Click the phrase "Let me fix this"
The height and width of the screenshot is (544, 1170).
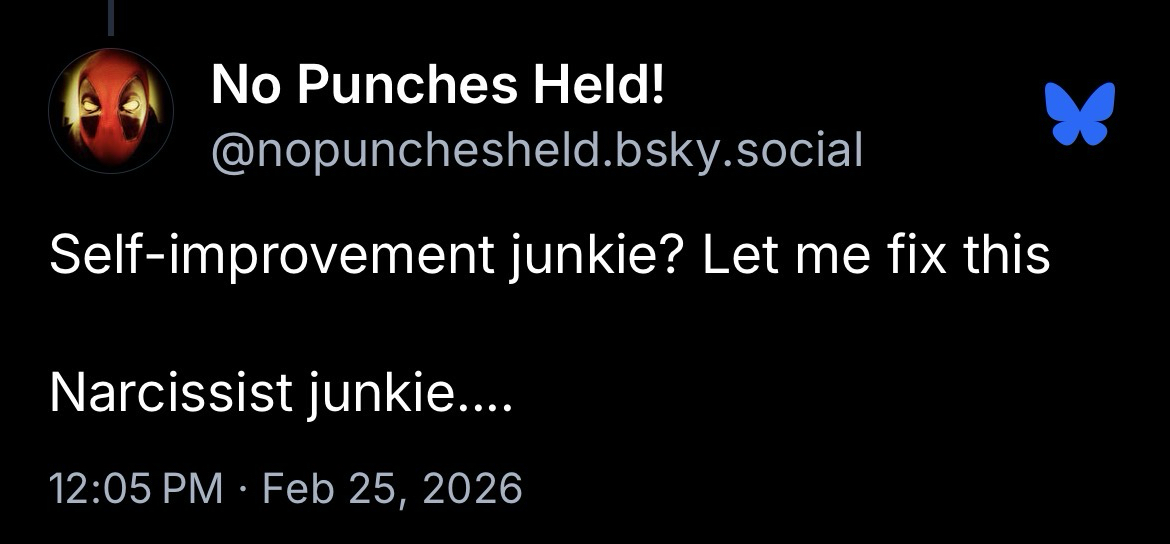coord(875,256)
